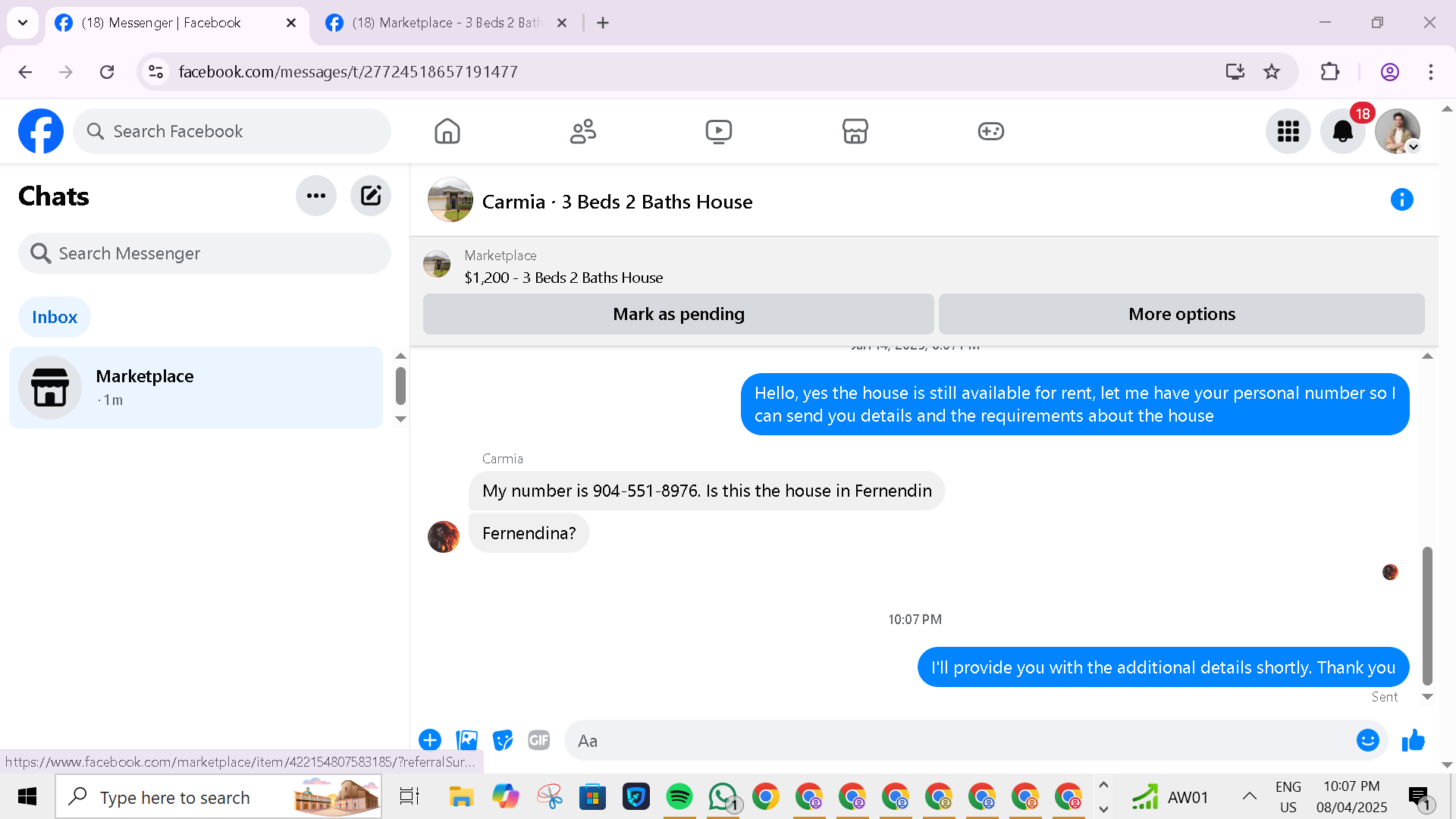Open Friends icon in top navigation
This screenshot has width=1456, height=819.
coord(582,131)
